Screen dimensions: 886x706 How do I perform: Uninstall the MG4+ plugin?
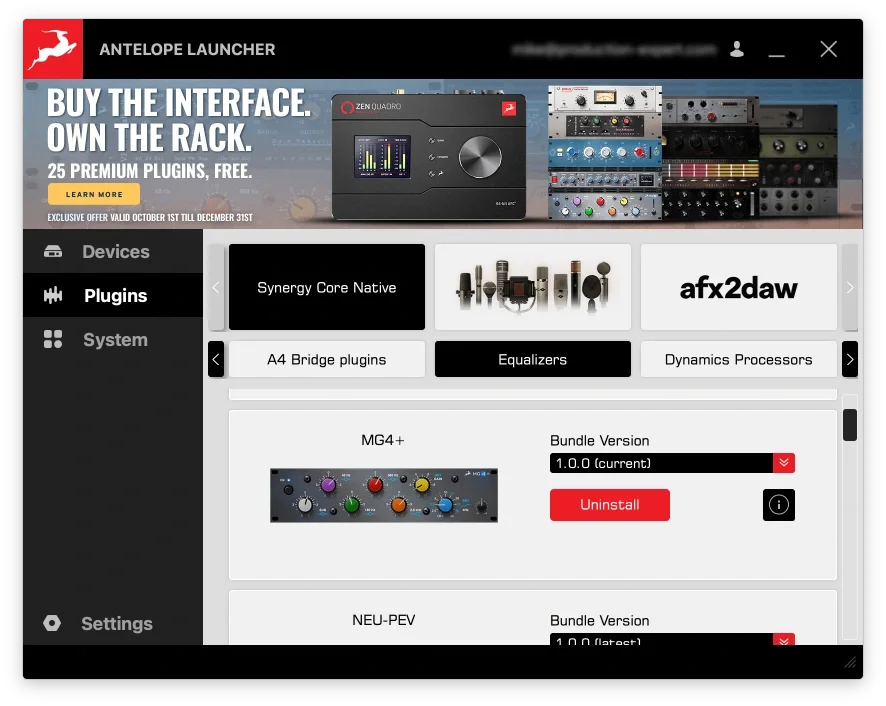(609, 505)
